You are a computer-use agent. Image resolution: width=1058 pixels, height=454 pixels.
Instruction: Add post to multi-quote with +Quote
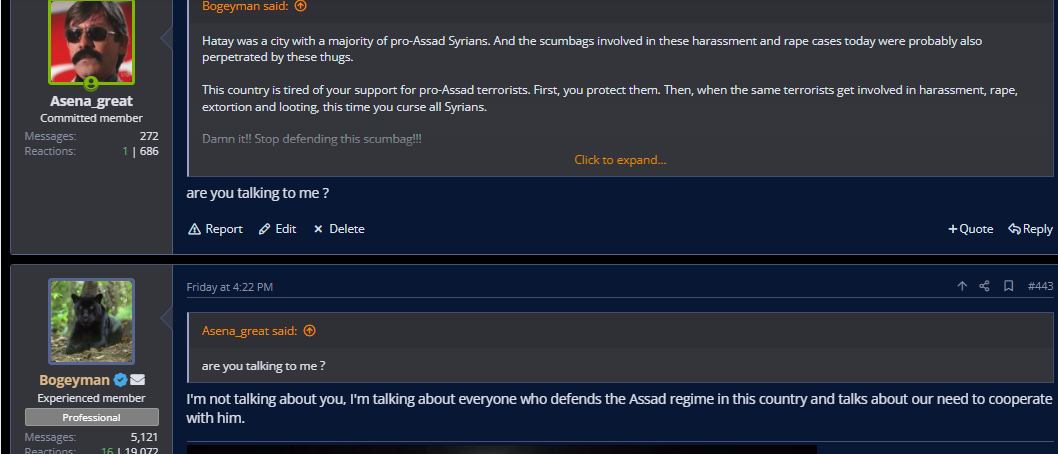coord(970,229)
